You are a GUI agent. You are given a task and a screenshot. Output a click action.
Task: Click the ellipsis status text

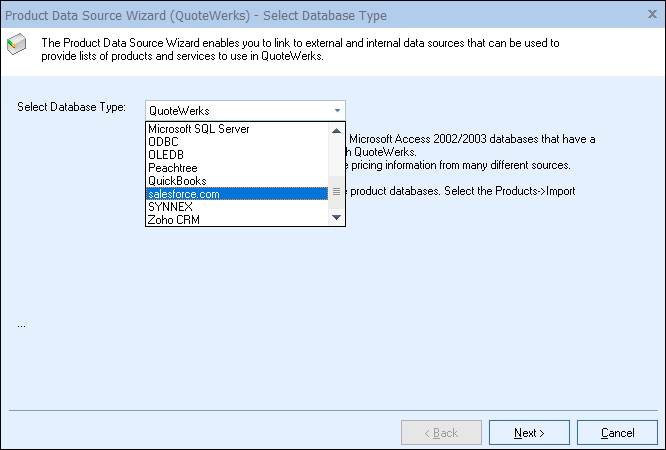click(22, 325)
